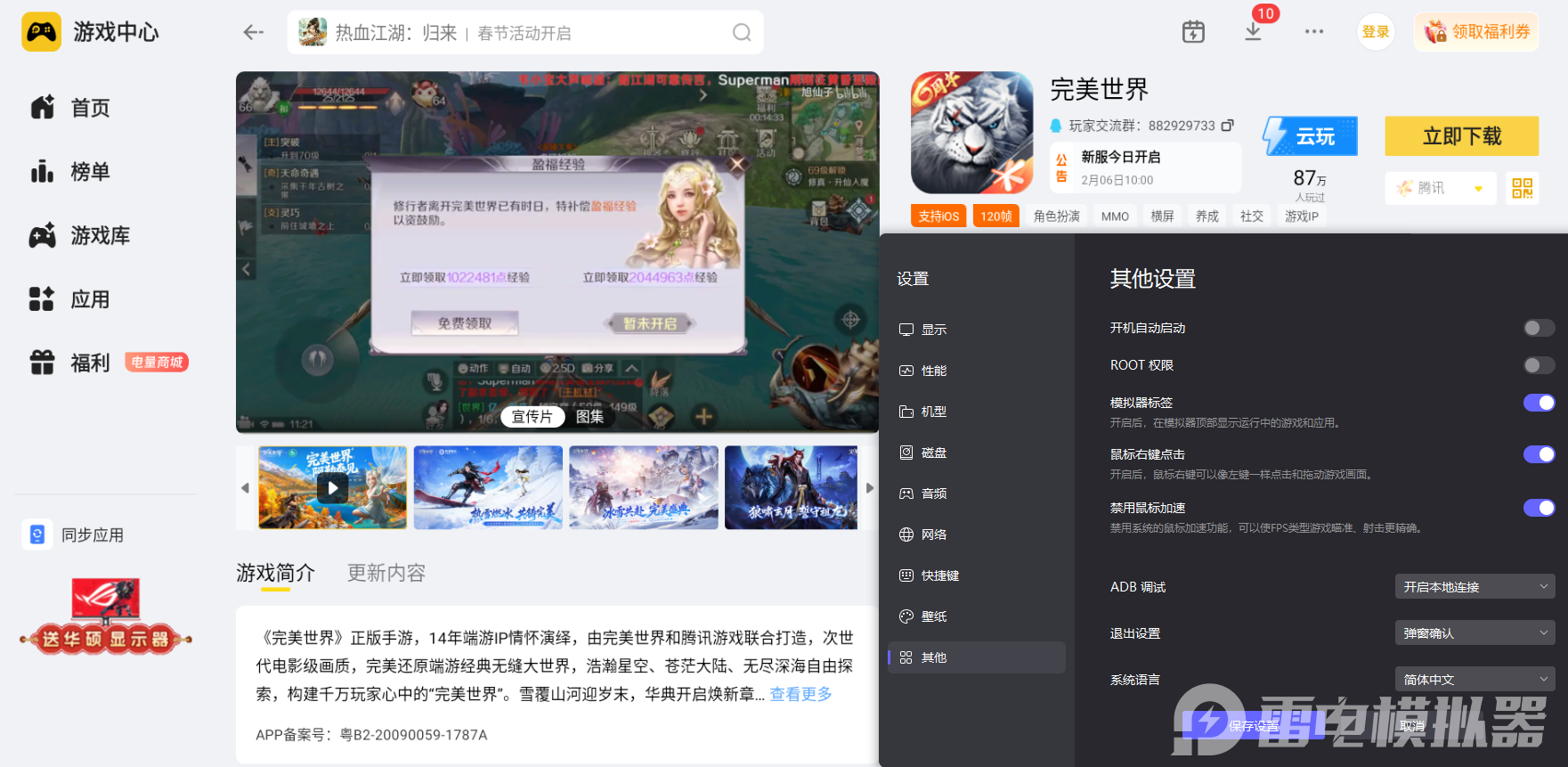
Task: Click the 送华硕显示器 promo banner
Action: pyautogui.click(x=106, y=616)
